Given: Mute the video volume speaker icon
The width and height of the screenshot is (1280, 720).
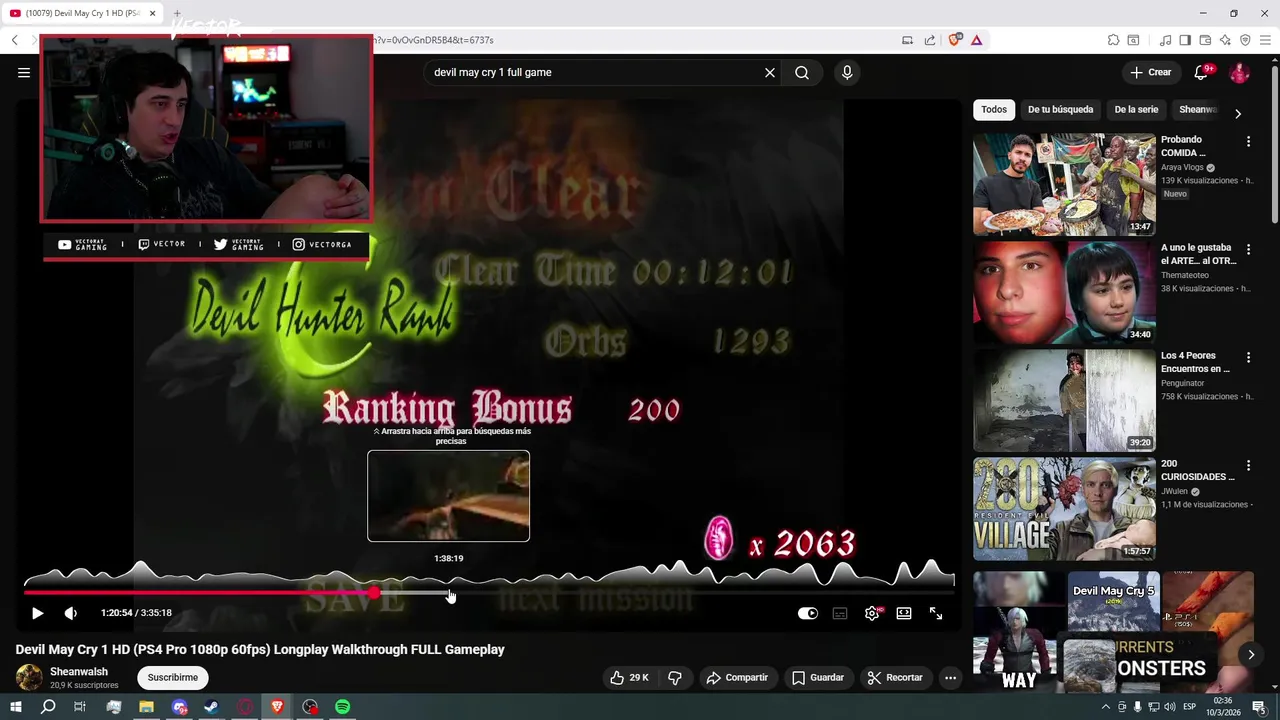Looking at the screenshot, I should 70,613.
